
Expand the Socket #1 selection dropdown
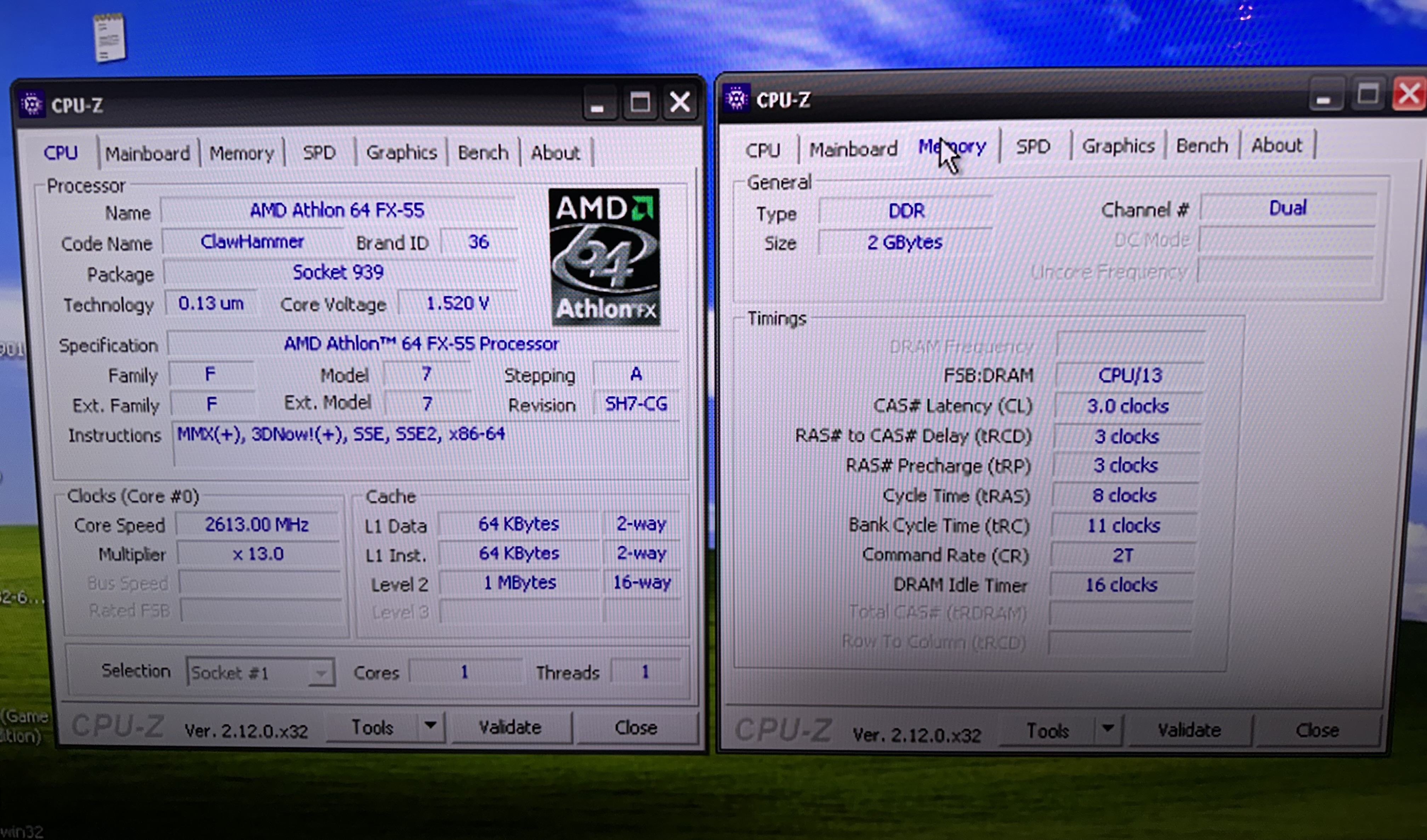320,674
